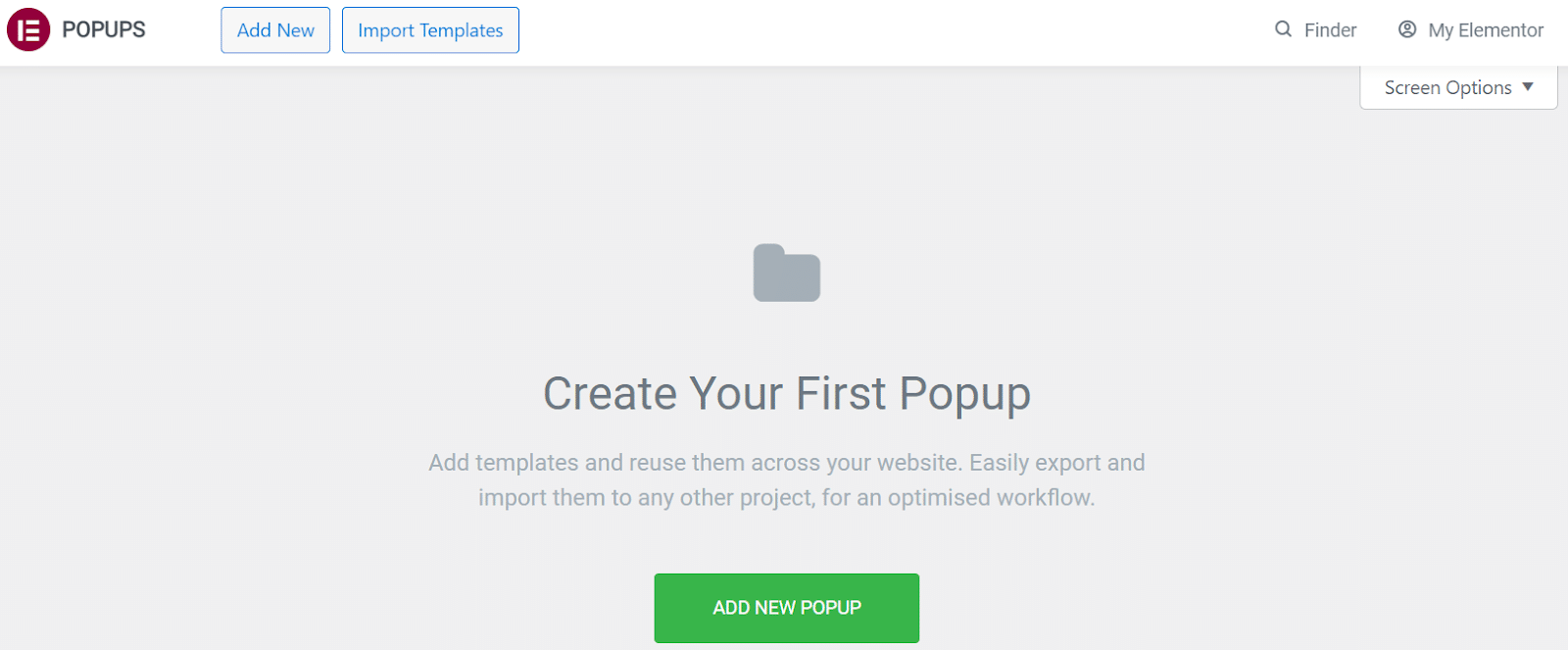
Task: Click the magnifying glass search icon
Action: click(1282, 29)
